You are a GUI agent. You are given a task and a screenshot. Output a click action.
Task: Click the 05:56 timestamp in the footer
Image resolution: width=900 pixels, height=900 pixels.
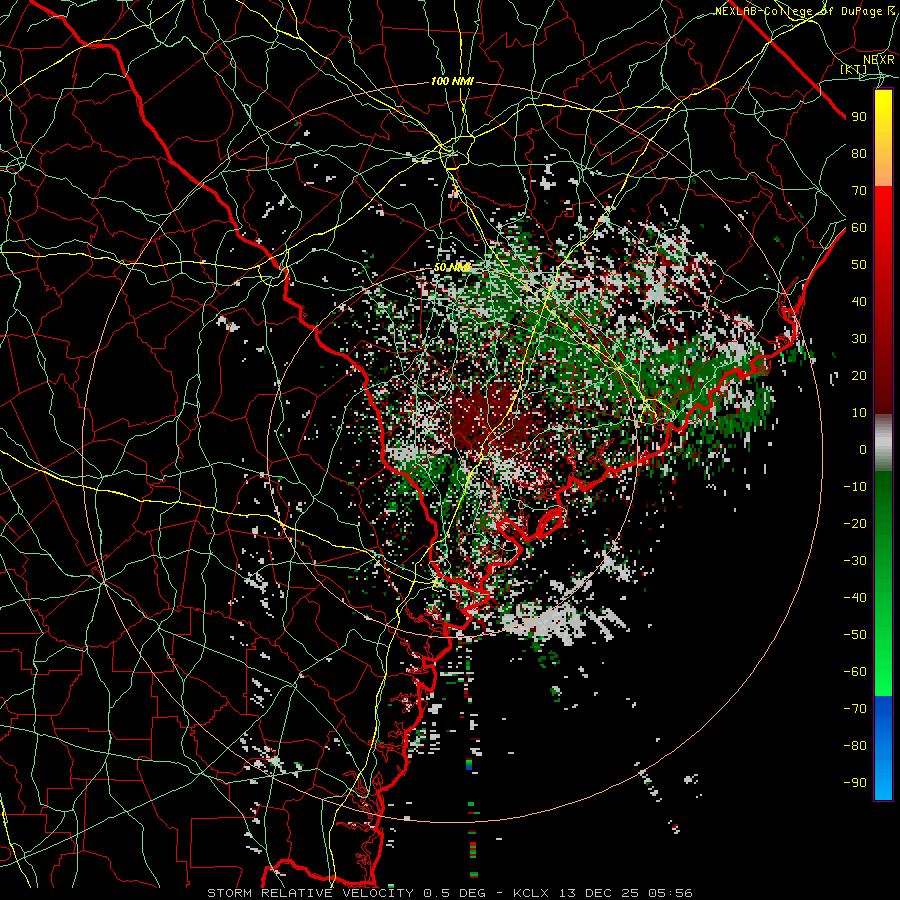[x=670, y=893]
